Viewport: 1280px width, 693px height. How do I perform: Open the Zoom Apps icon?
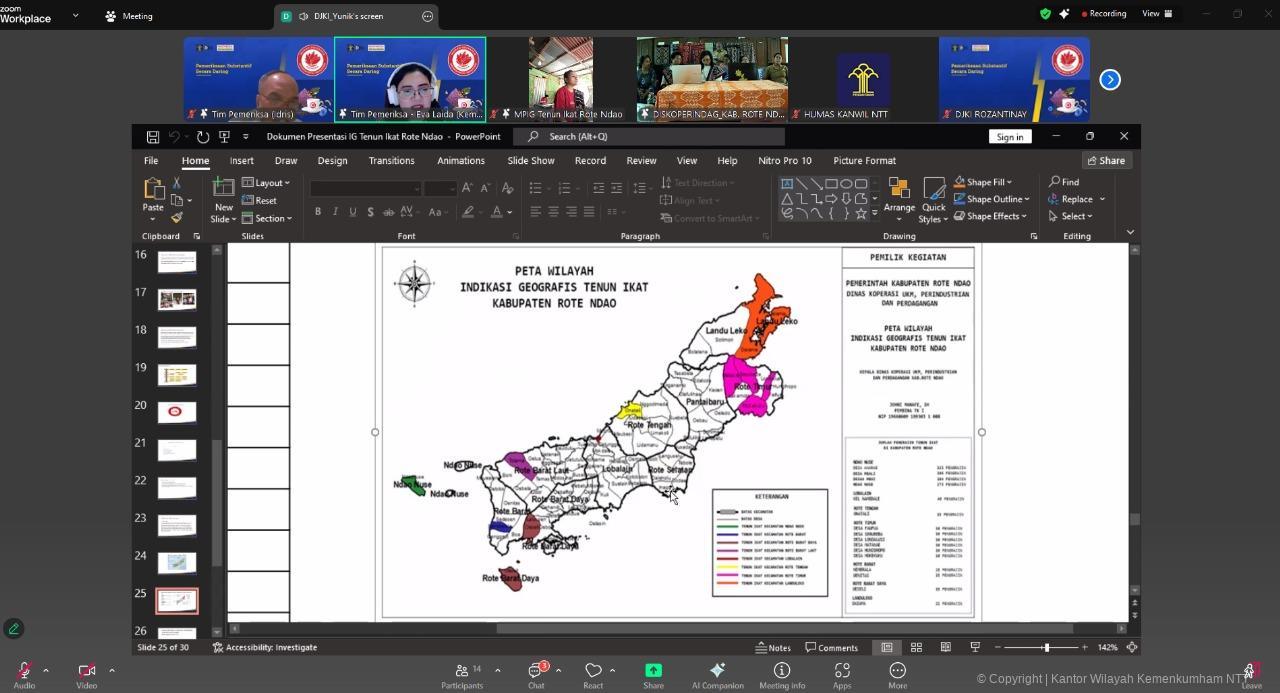[842, 671]
